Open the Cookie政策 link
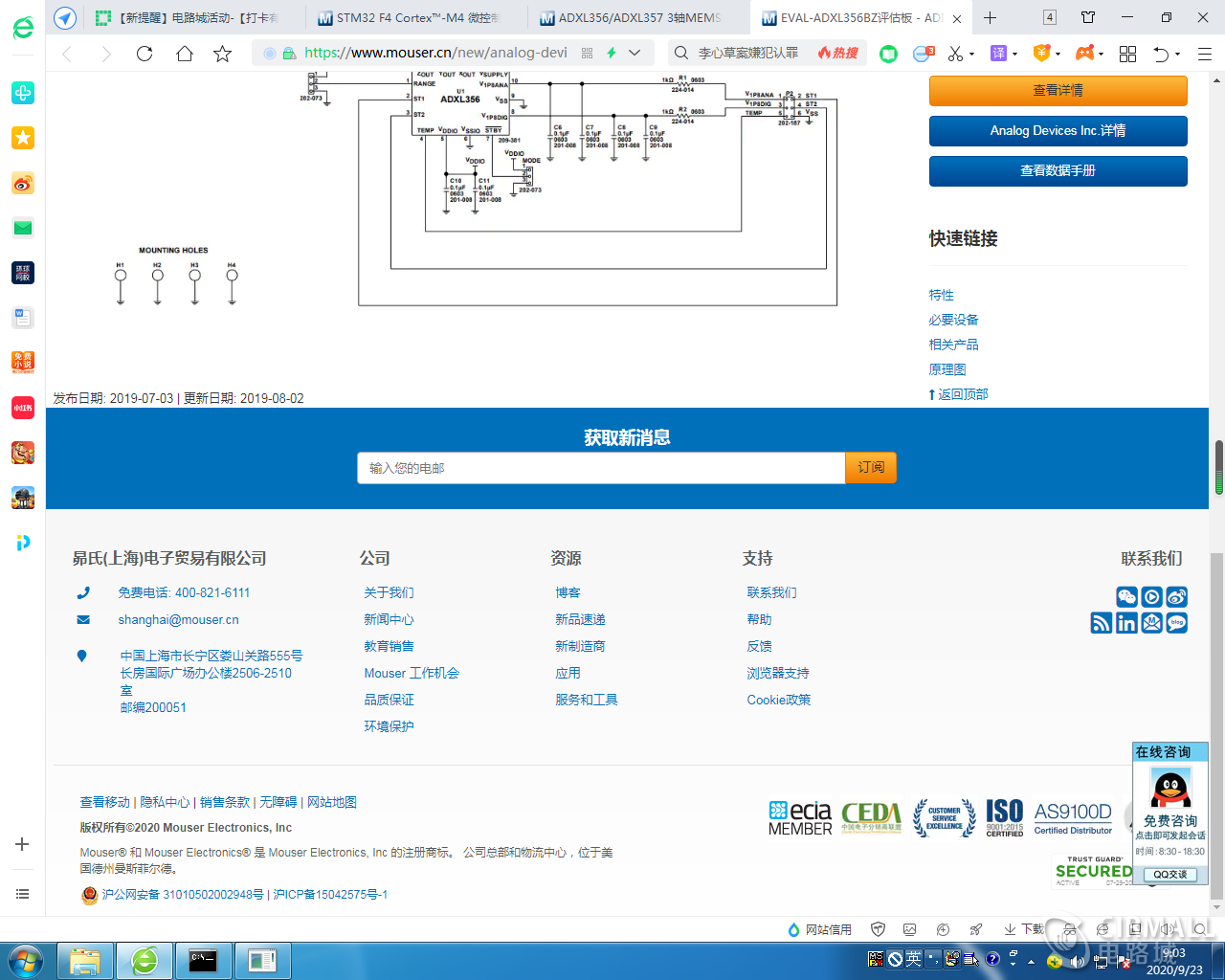The width and height of the screenshot is (1225, 980). 778,701
